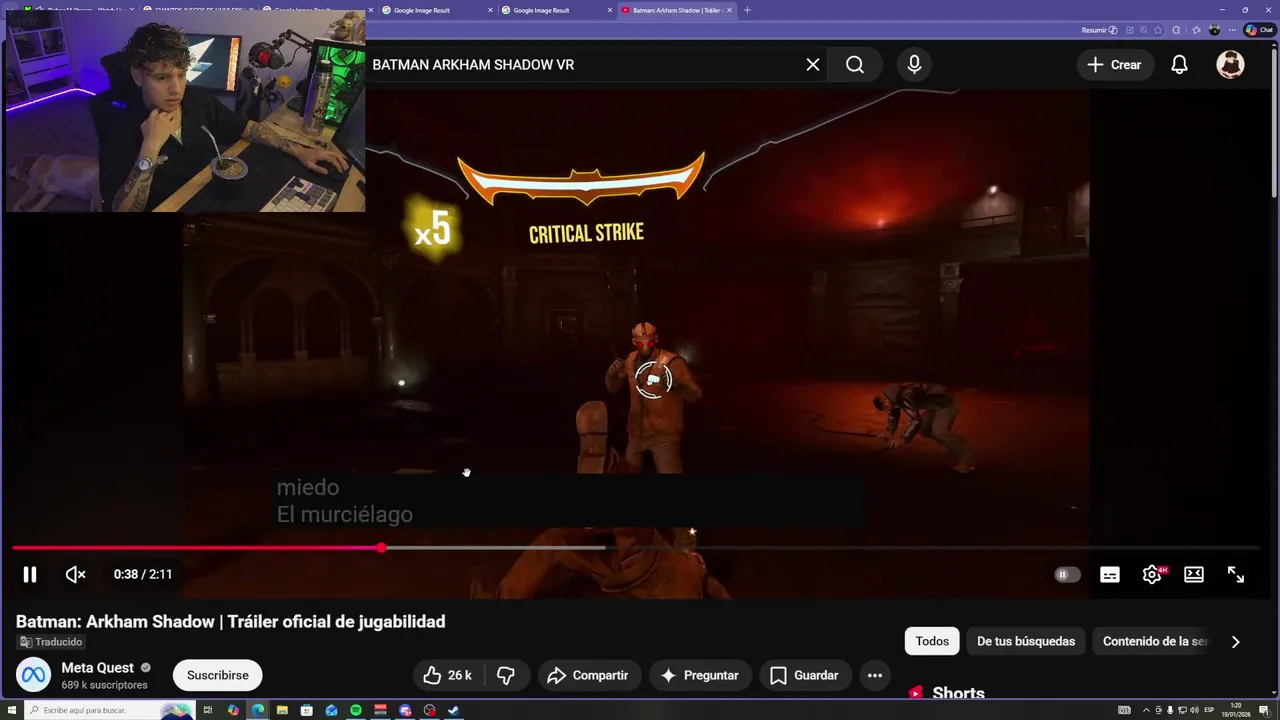Start voice search with the microphone icon

coord(914,64)
